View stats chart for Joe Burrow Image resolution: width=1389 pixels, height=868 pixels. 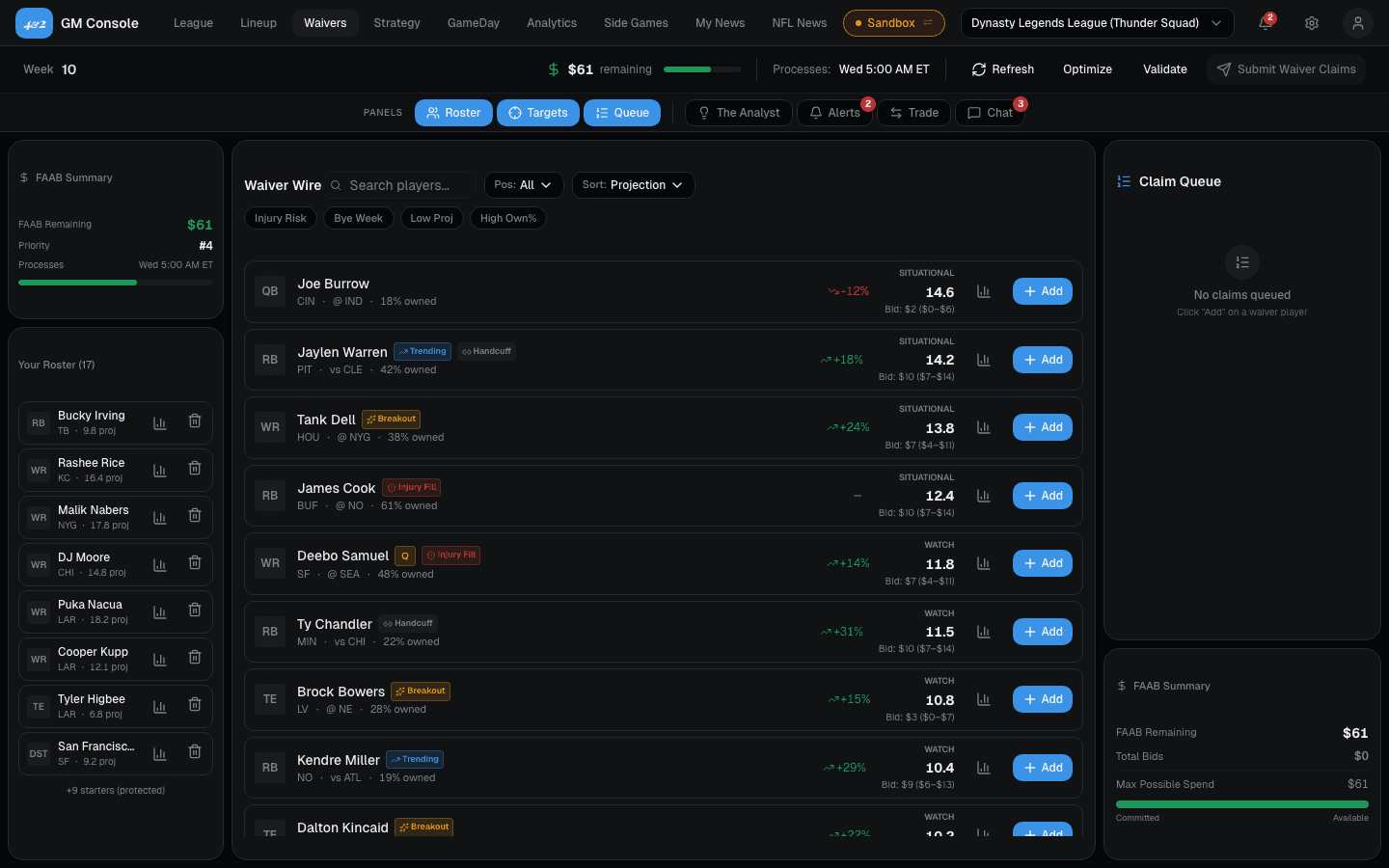click(x=984, y=291)
